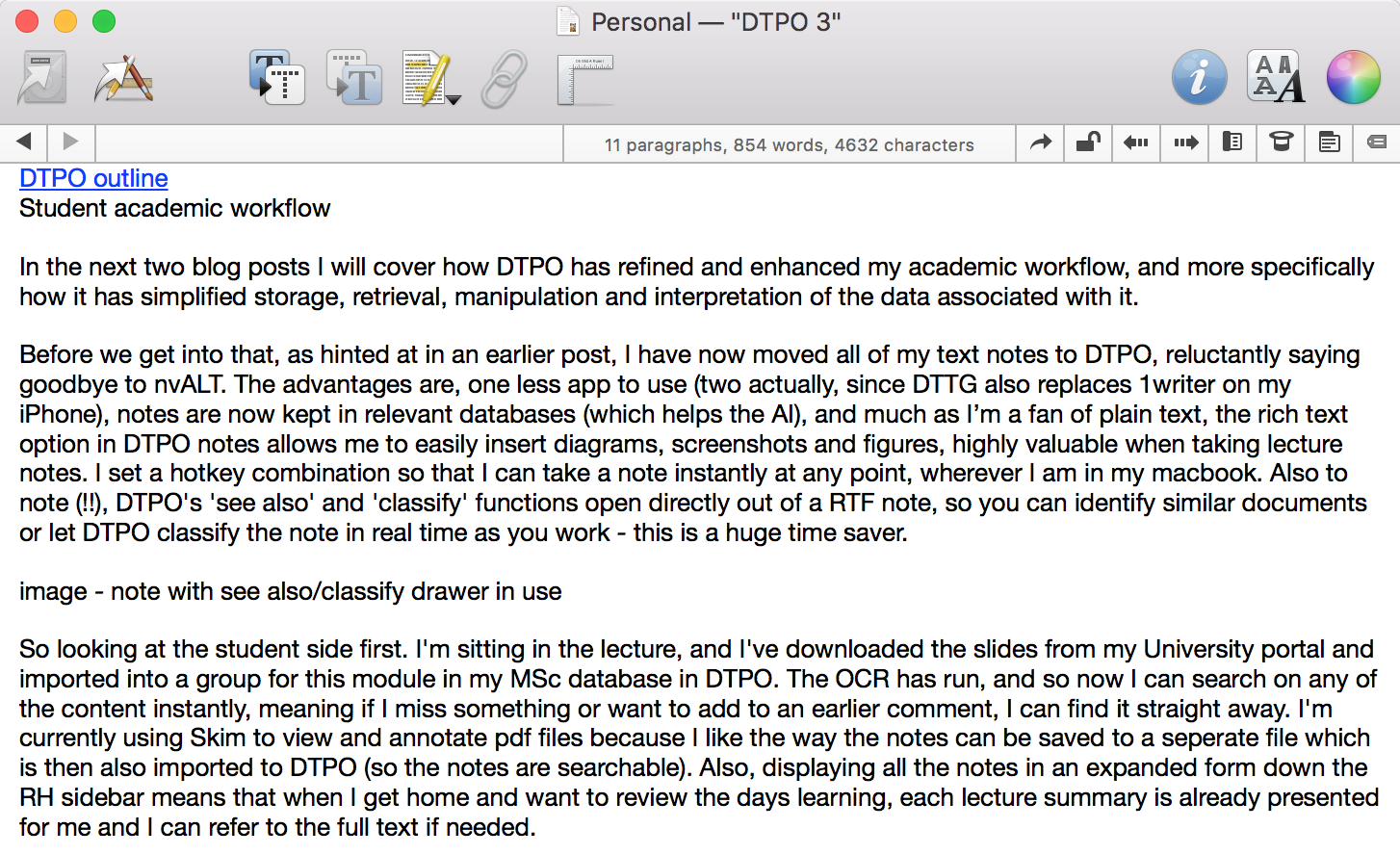The width and height of the screenshot is (1400, 855).
Task: Go to next document with dashed right arrow
Action: (1185, 142)
